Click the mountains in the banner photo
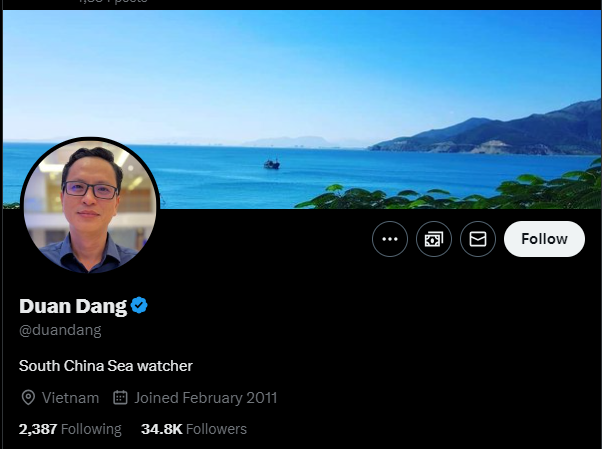602x449 pixels. (486, 133)
